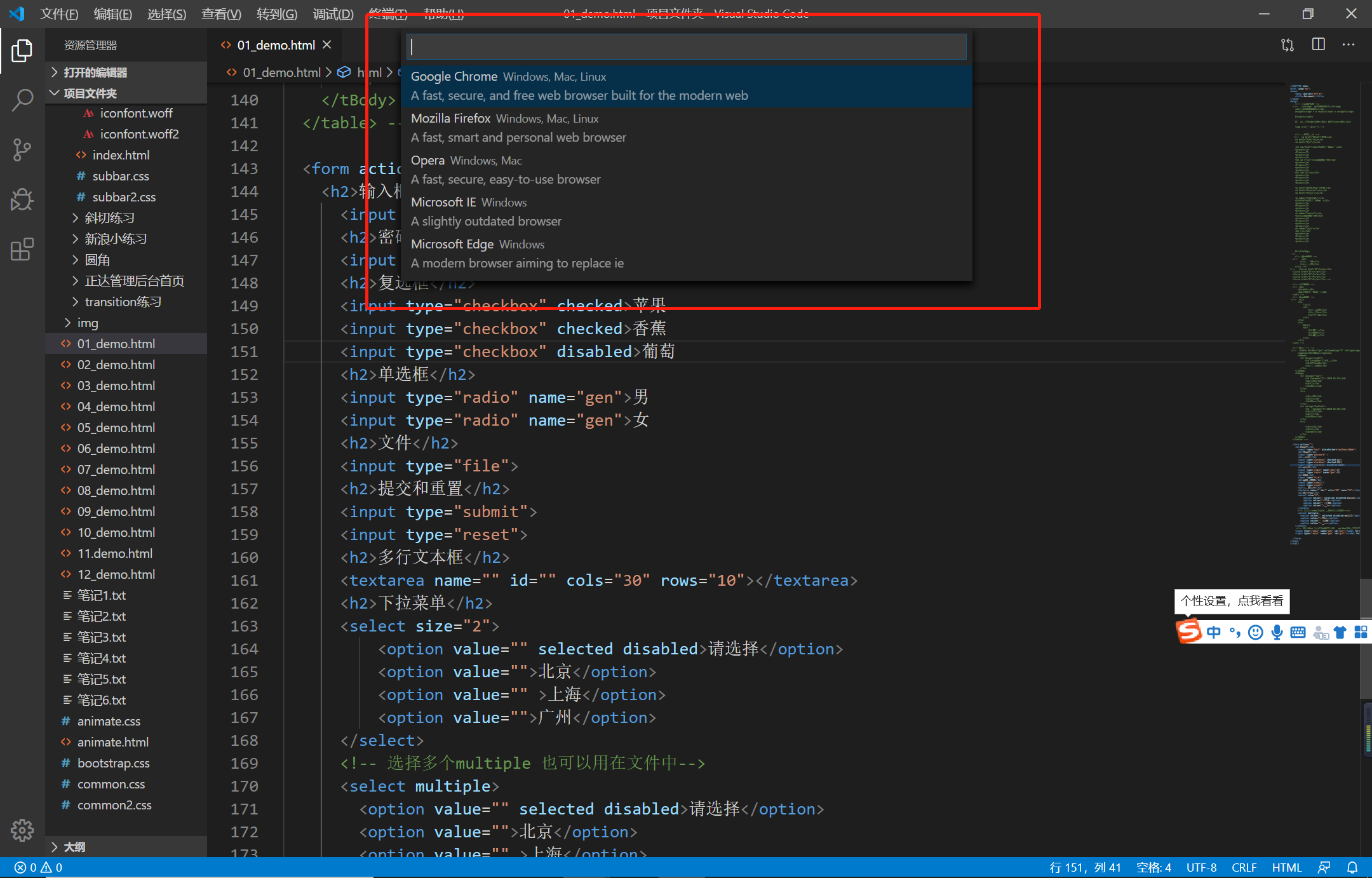
Task: Expand the 大纲 outline section
Action: point(74,847)
